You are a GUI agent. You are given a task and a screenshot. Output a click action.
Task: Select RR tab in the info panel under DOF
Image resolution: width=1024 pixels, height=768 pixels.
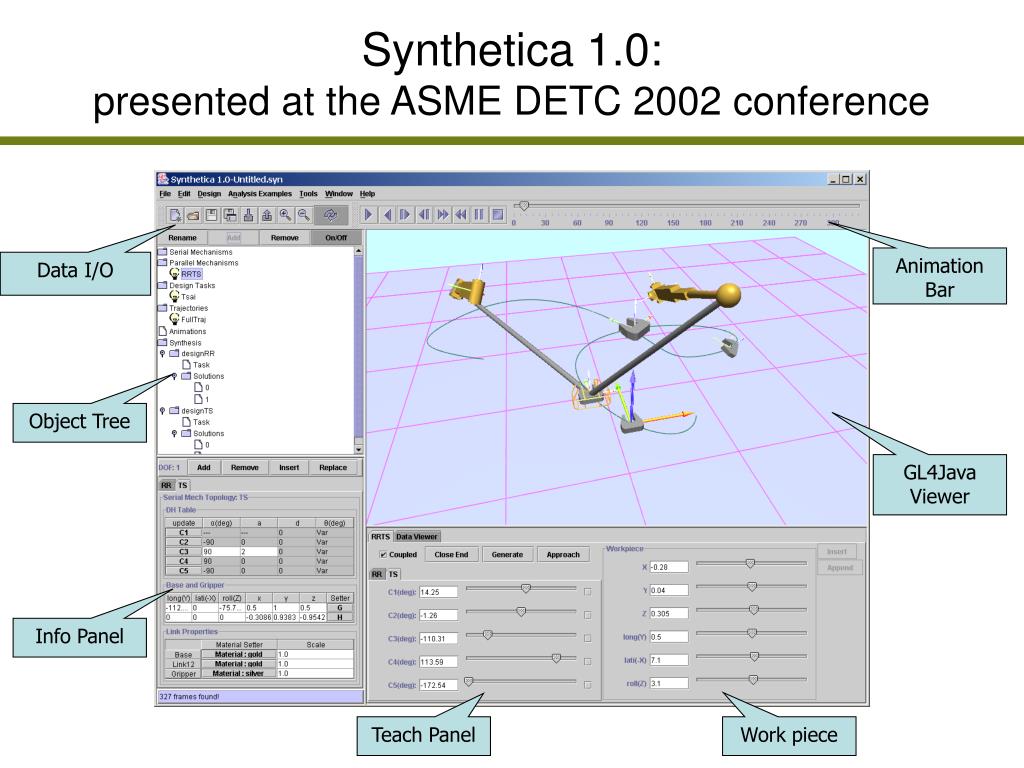pos(167,485)
